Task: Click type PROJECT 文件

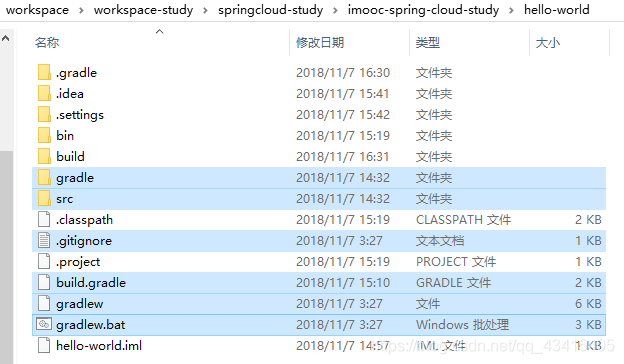Action: tap(456, 262)
